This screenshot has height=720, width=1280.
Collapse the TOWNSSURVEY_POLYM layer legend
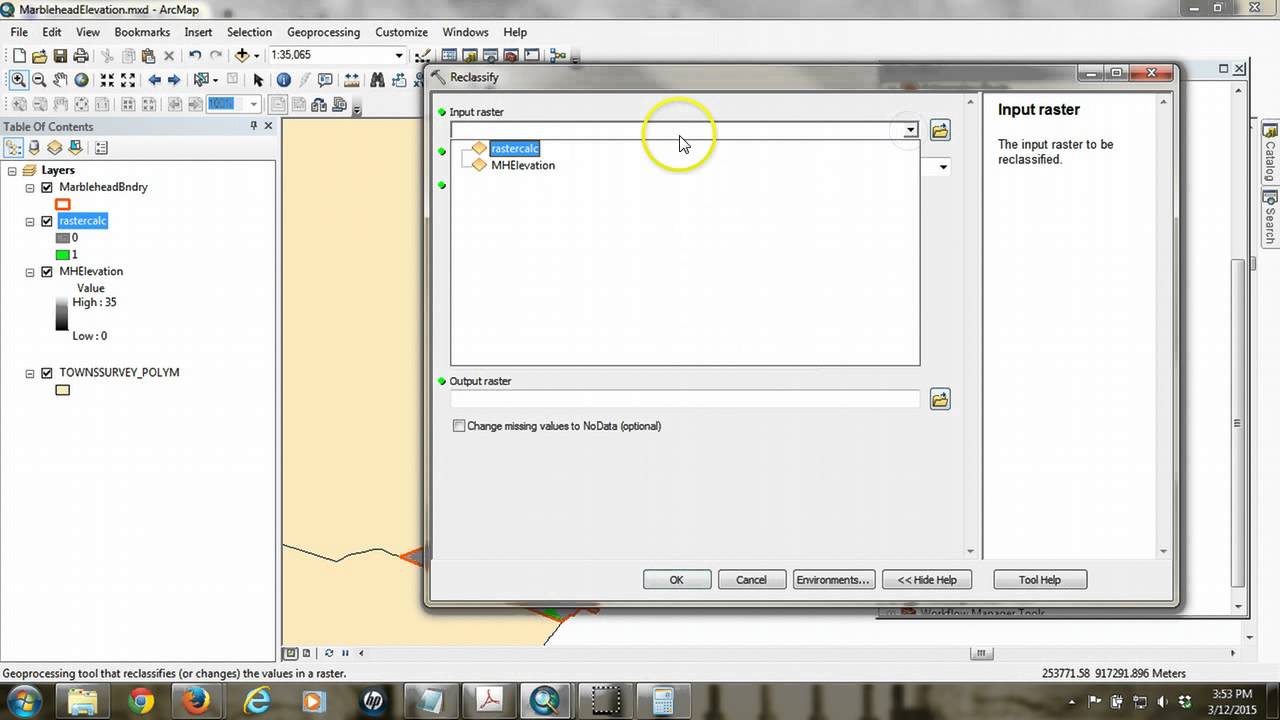tap(31, 373)
